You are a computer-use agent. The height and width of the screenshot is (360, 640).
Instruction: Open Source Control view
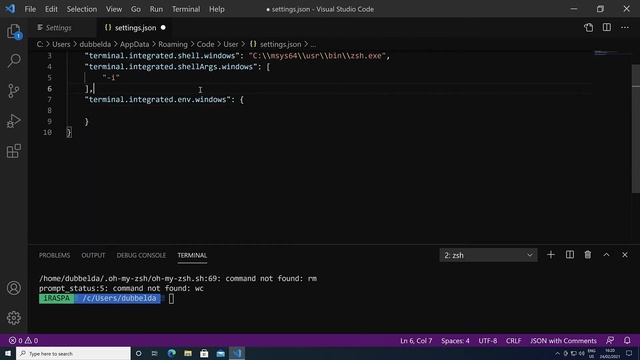click(x=14, y=91)
